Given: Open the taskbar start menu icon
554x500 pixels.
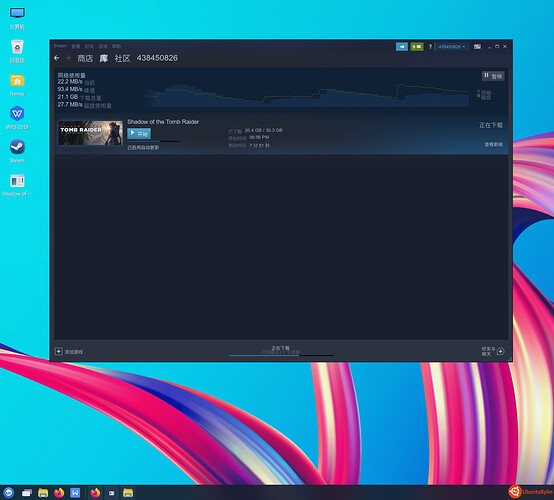Looking at the screenshot, I should pos(8,493).
